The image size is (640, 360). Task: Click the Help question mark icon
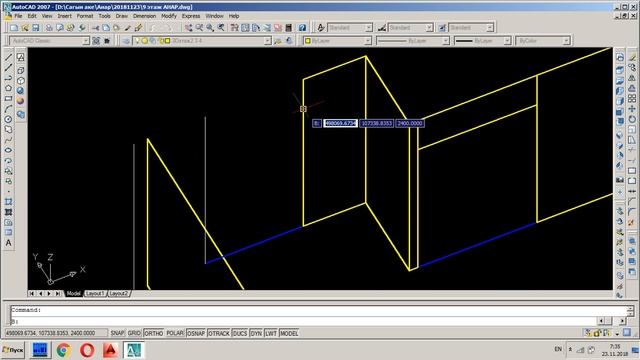pos(302,28)
